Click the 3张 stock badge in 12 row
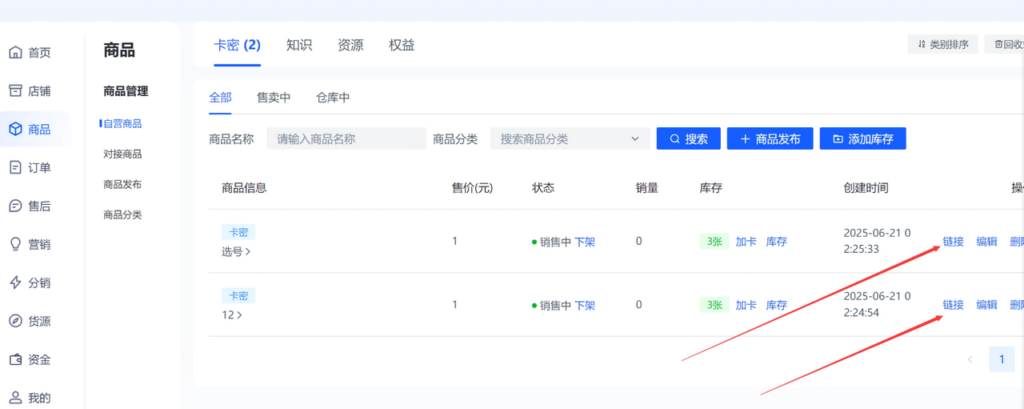Viewport: 1024px width, 409px height. tap(714, 305)
